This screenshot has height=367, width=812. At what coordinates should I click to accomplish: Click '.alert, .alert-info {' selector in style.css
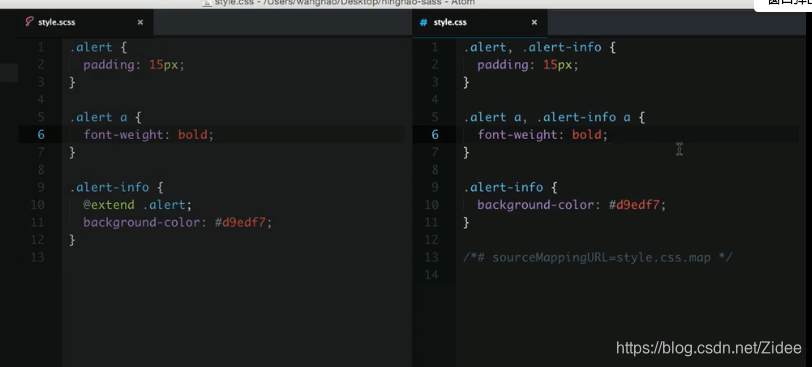pyautogui.click(x=540, y=47)
